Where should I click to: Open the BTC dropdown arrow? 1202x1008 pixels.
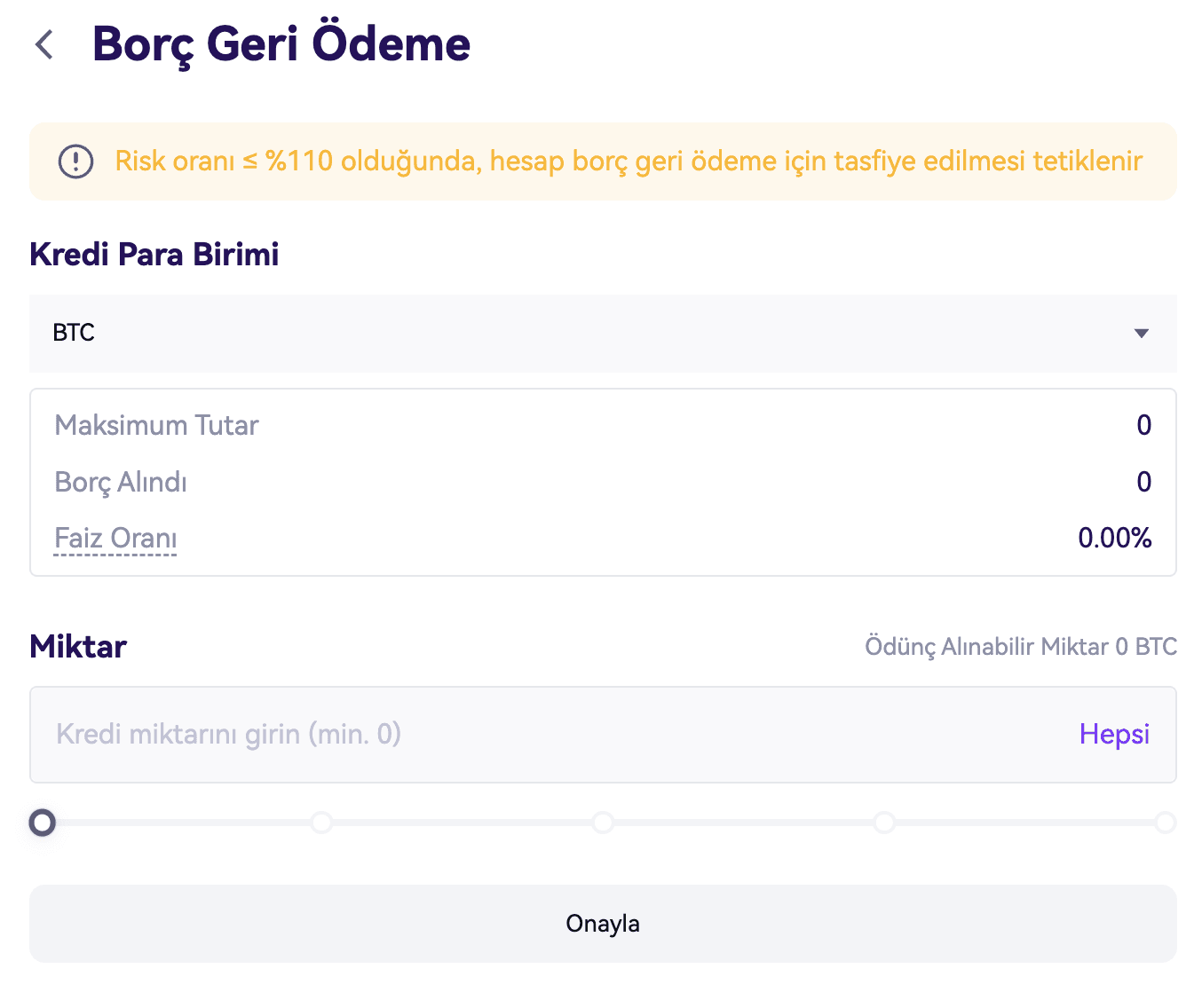click(x=1142, y=334)
